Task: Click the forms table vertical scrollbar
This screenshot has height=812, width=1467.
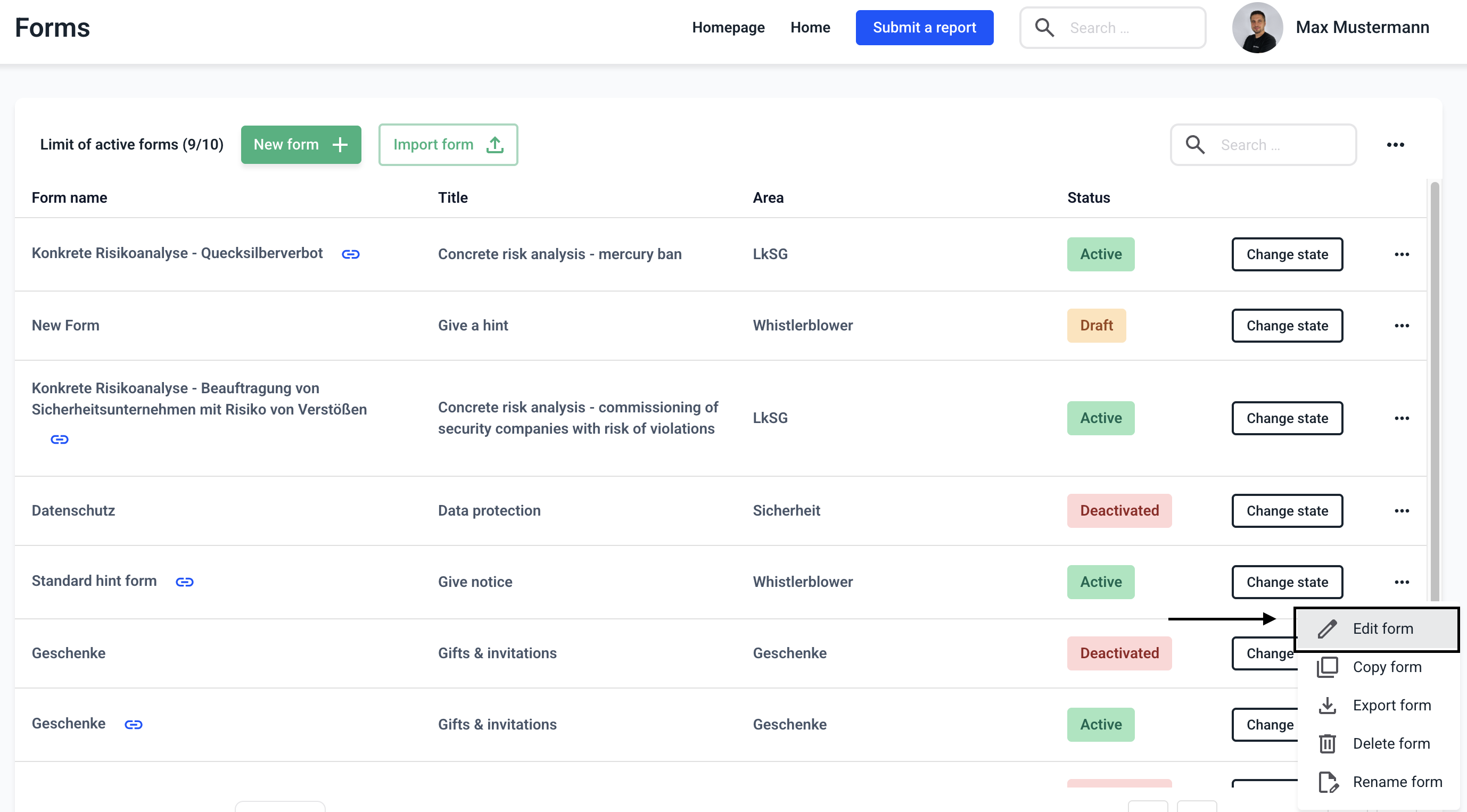Action: [1435, 393]
